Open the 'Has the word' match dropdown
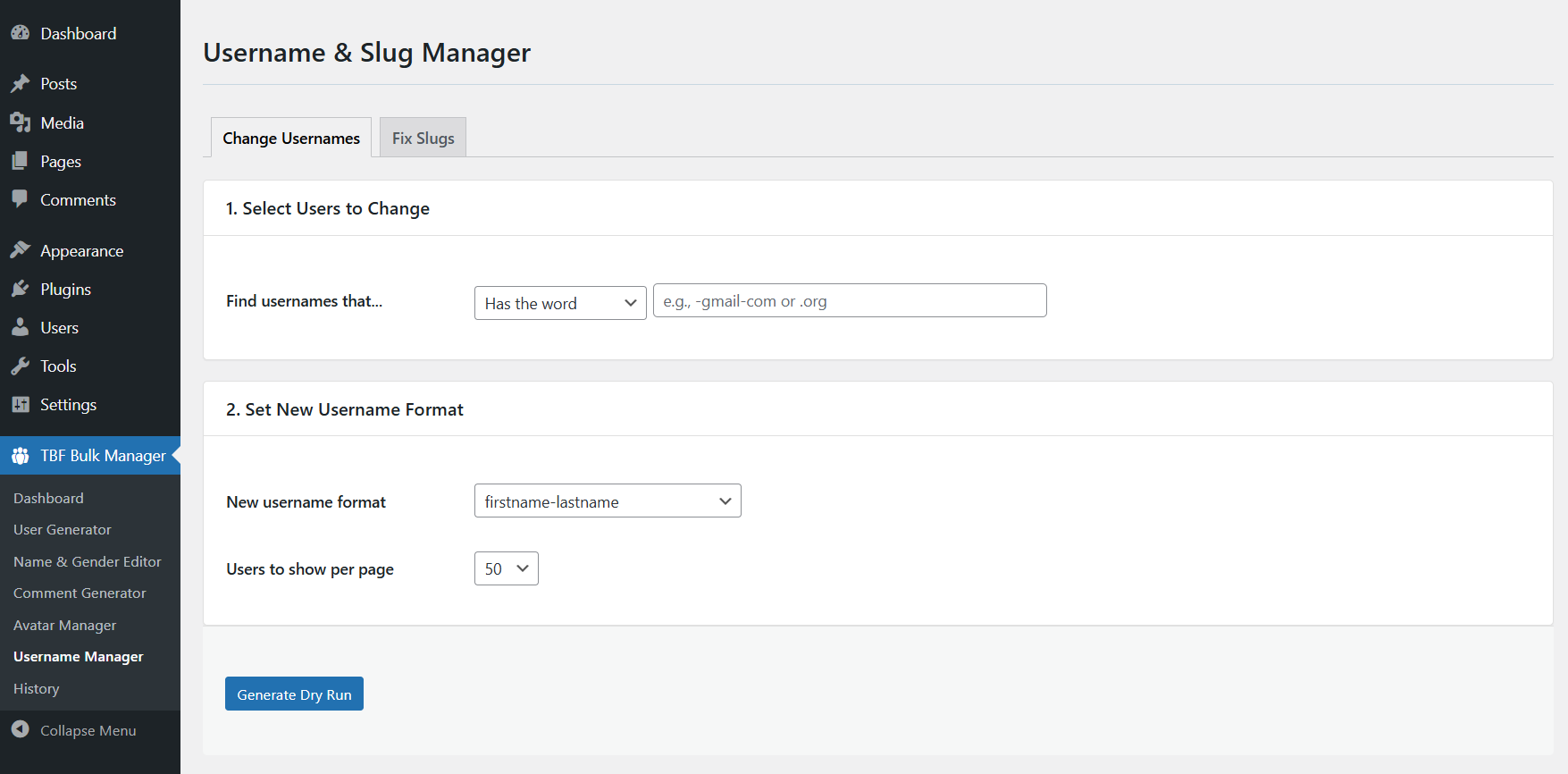1568x774 pixels. click(x=559, y=303)
